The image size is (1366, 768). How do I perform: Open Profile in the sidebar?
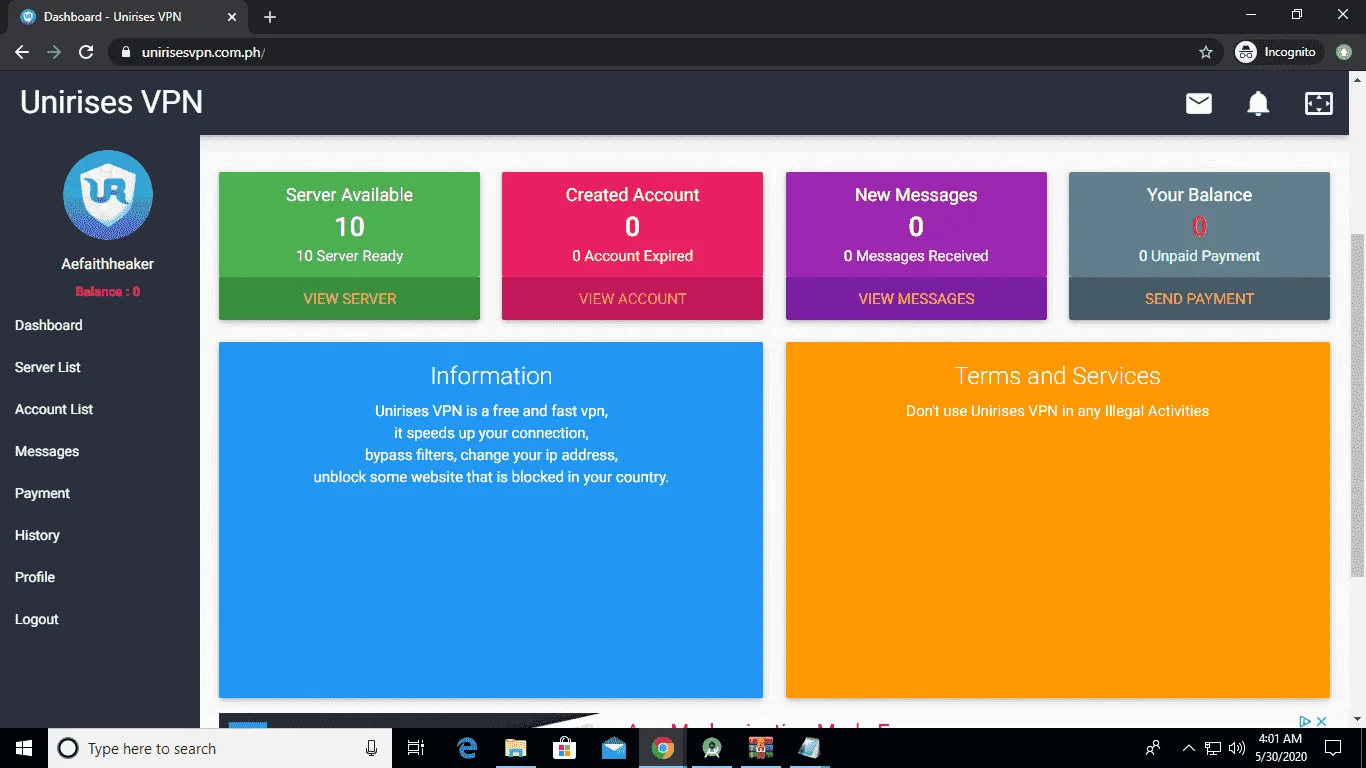[35, 577]
